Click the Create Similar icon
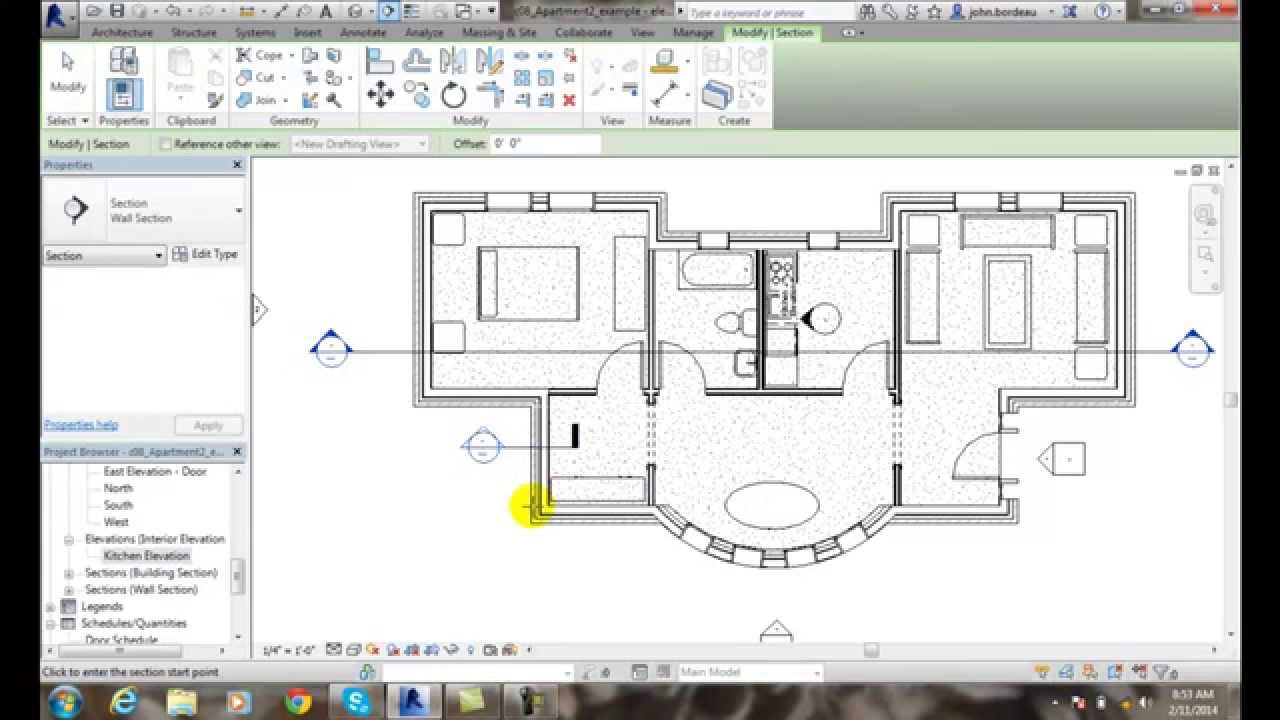This screenshot has height=720, width=1280. [x=717, y=96]
